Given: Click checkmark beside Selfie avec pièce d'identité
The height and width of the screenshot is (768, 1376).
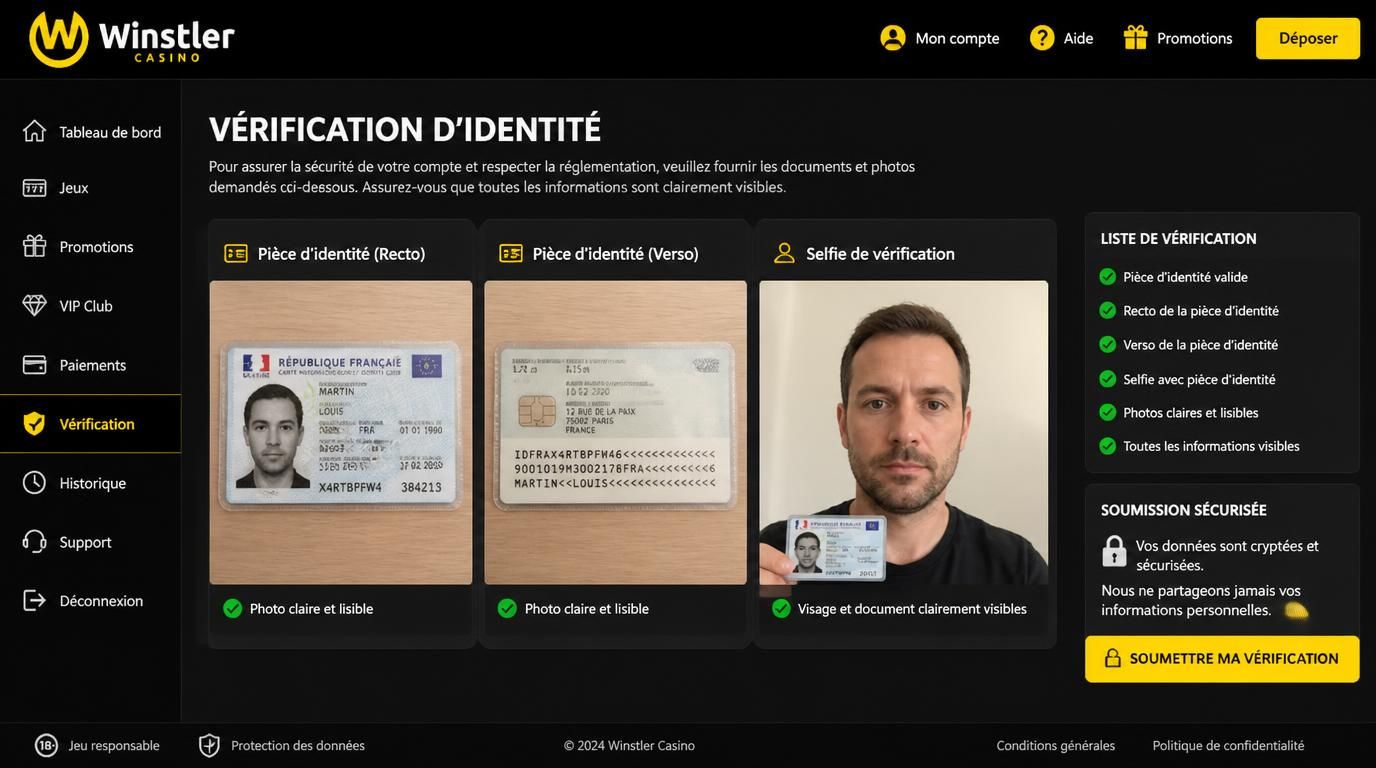Looking at the screenshot, I should (1108, 379).
